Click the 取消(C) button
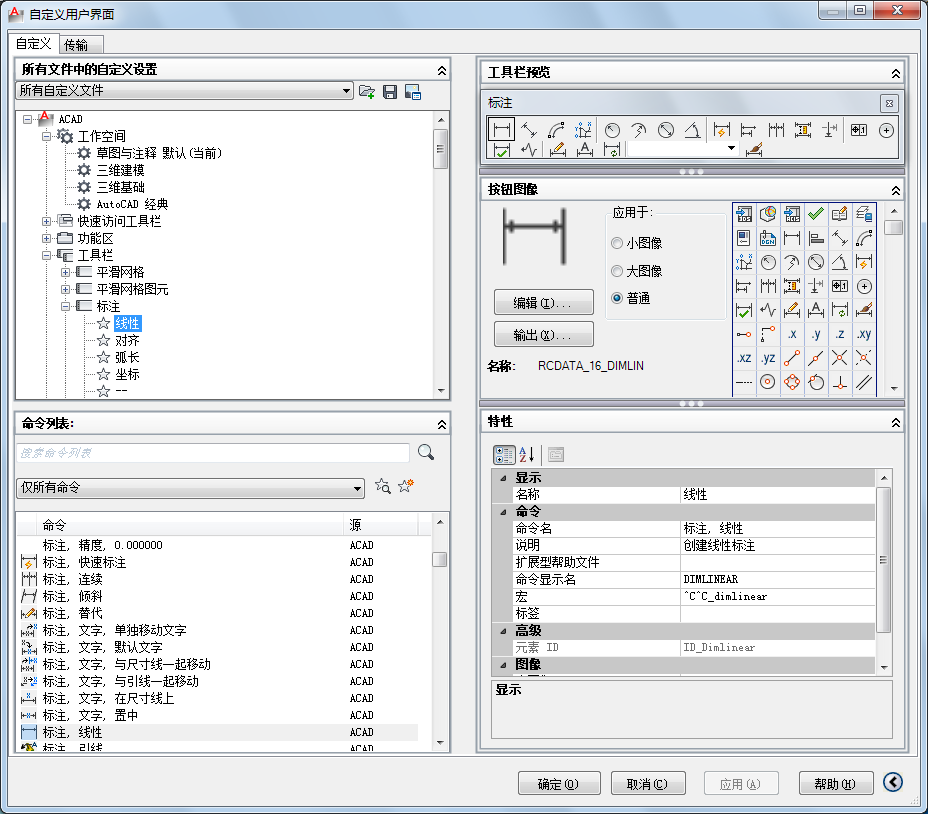Screen dimensions: 928x814 [647, 784]
